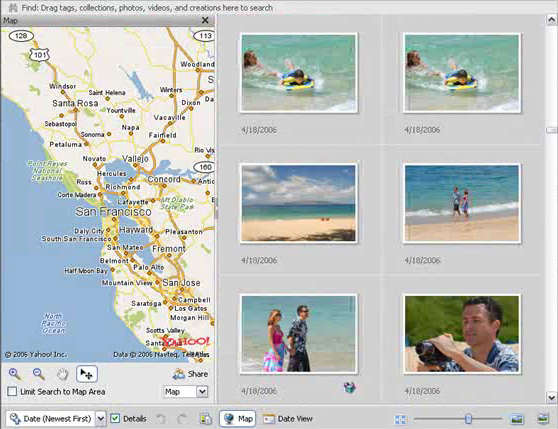Click the single photo view icon
Image resolution: width=558 pixels, height=429 pixels.
pos(517,419)
